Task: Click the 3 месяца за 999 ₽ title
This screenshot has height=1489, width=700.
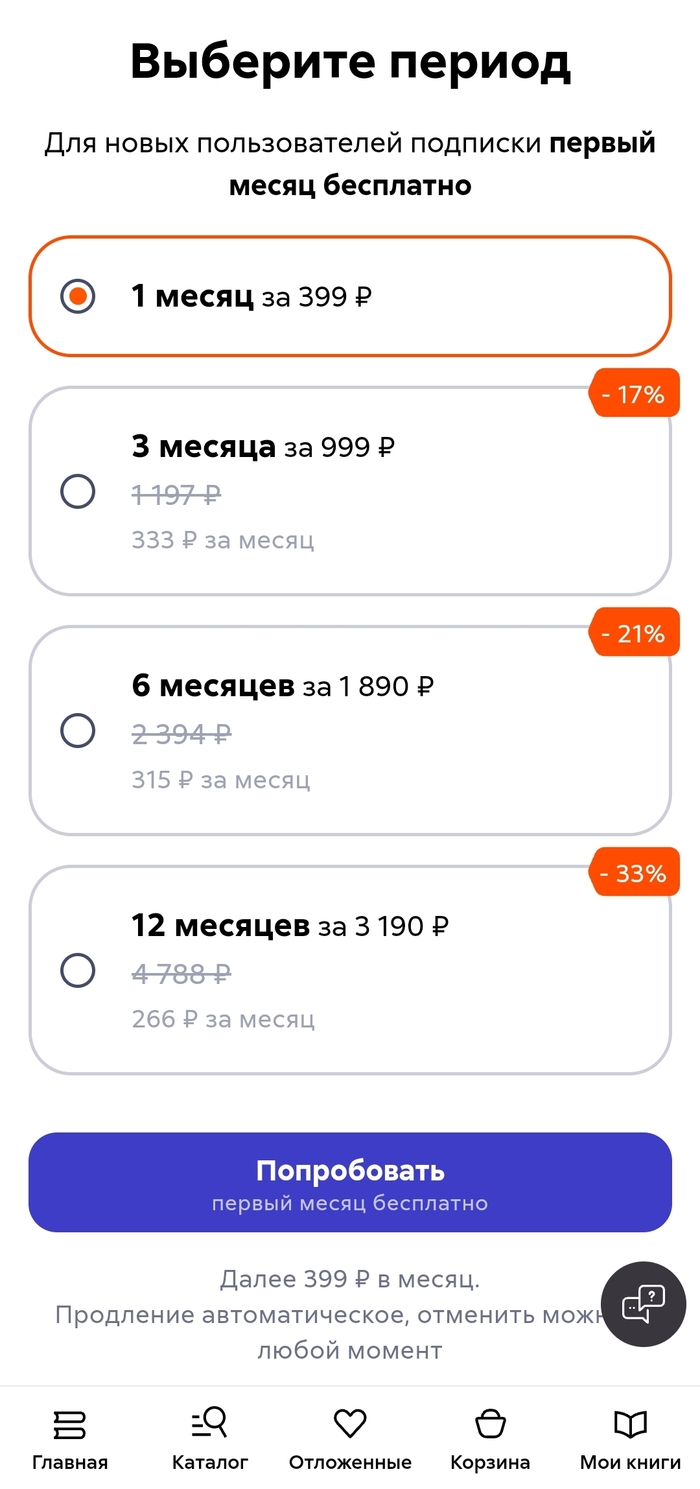Action: click(263, 447)
